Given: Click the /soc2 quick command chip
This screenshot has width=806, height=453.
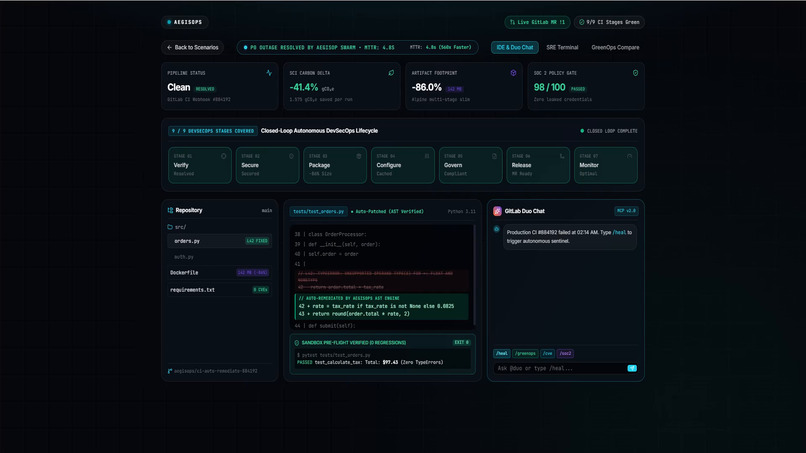Looking at the screenshot, I should pyautogui.click(x=565, y=353).
